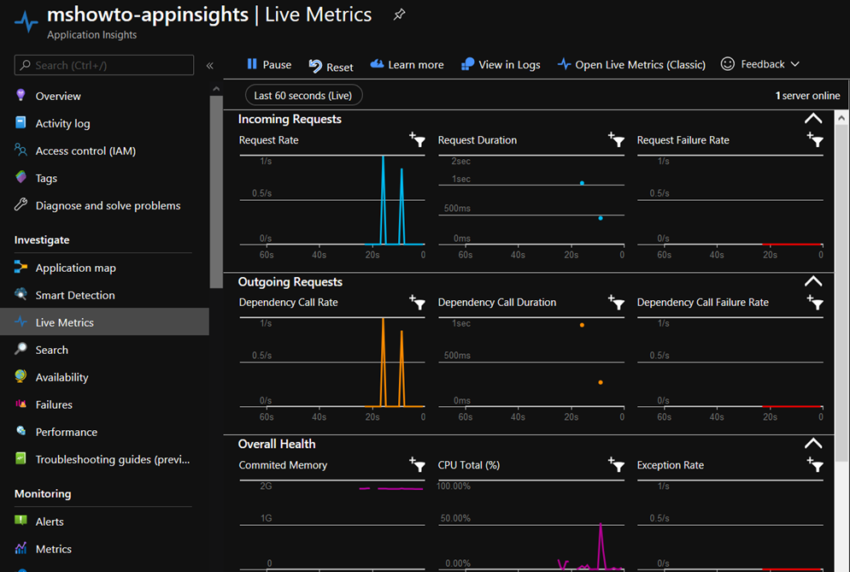The height and width of the screenshot is (572, 850).
Task: Click the pin icon beside Live Metrics title
Action: 399,15
